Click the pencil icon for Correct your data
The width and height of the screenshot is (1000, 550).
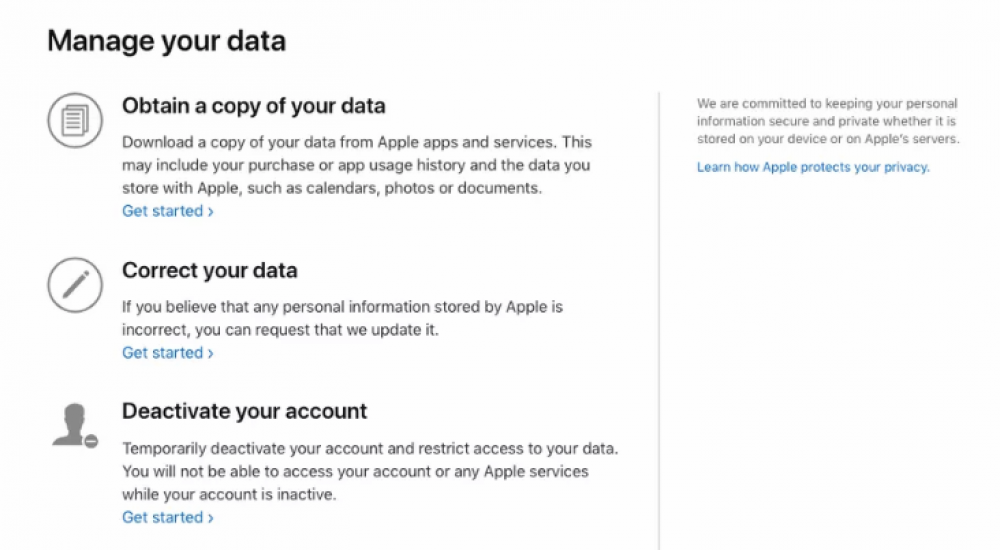[75, 285]
